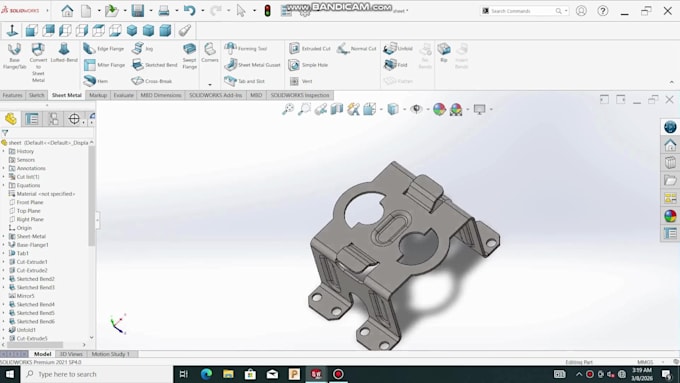Click the Swept Flange tool

point(190,56)
